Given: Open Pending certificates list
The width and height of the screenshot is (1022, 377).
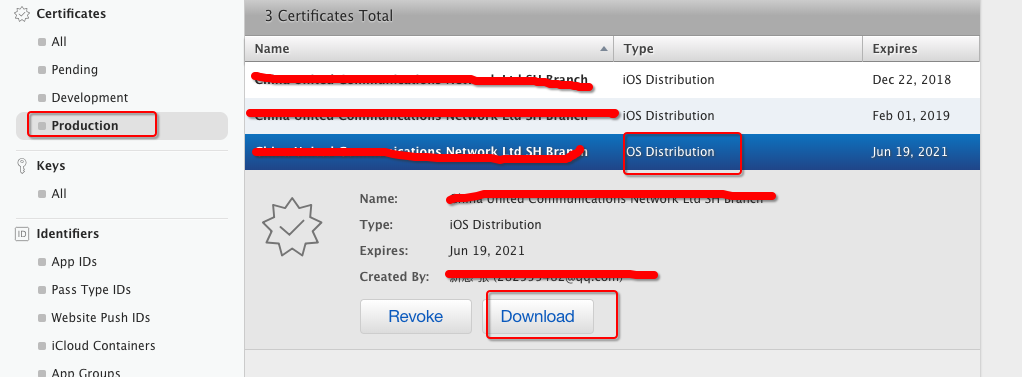Looking at the screenshot, I should pyautogui.click(x=74, y=70).
